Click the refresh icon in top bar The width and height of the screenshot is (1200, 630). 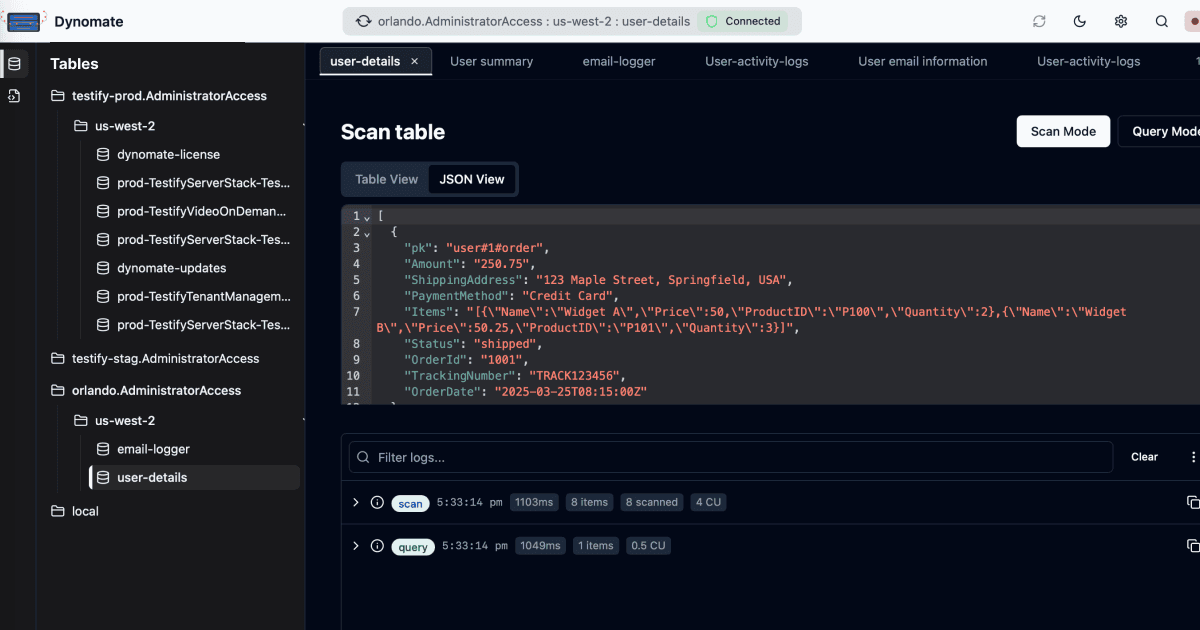pos(1039,21)
